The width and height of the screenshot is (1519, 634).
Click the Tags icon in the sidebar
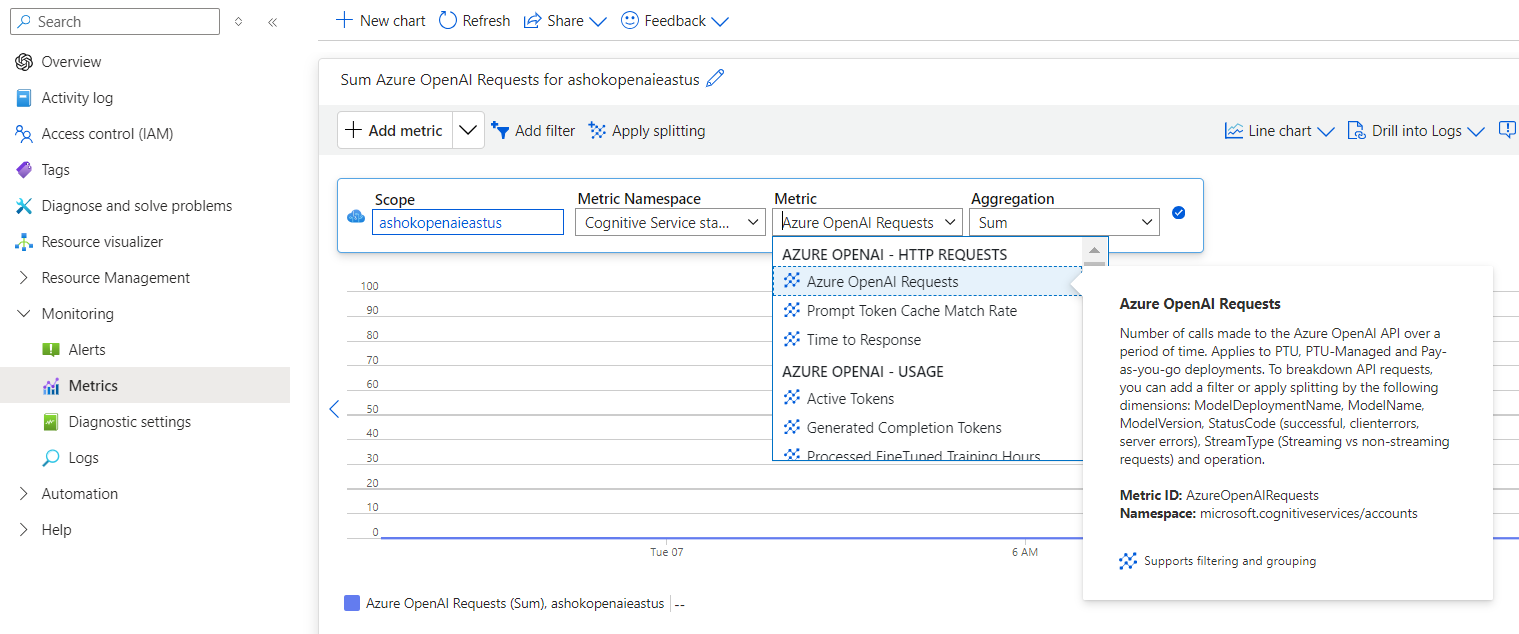click(x=24, y=170)
